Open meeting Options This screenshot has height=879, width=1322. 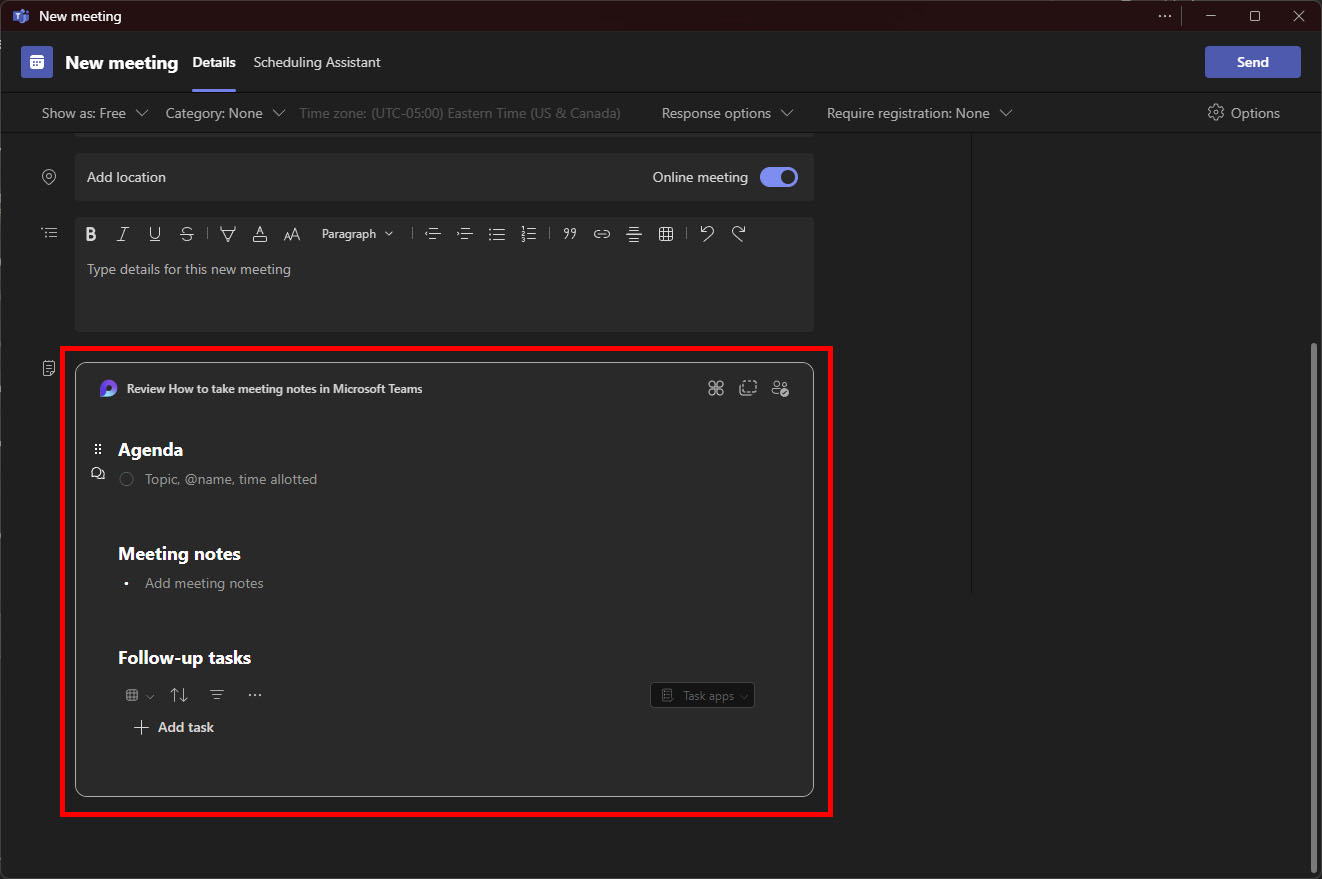pyautogui.click(x=1244, y=113)
